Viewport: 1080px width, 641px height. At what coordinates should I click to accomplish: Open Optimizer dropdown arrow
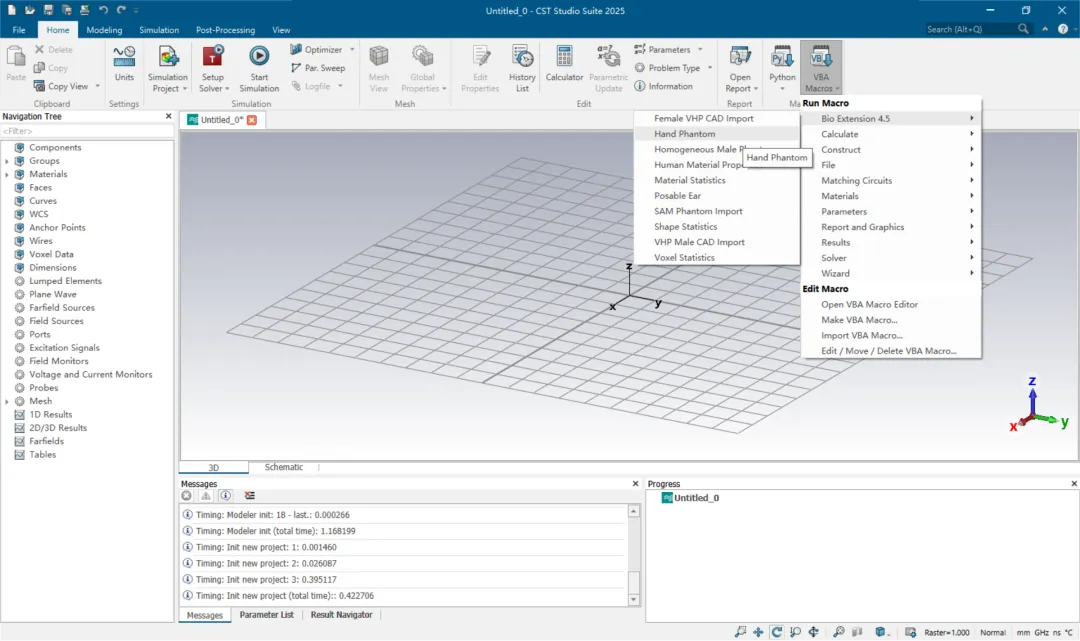pos(352,50)
